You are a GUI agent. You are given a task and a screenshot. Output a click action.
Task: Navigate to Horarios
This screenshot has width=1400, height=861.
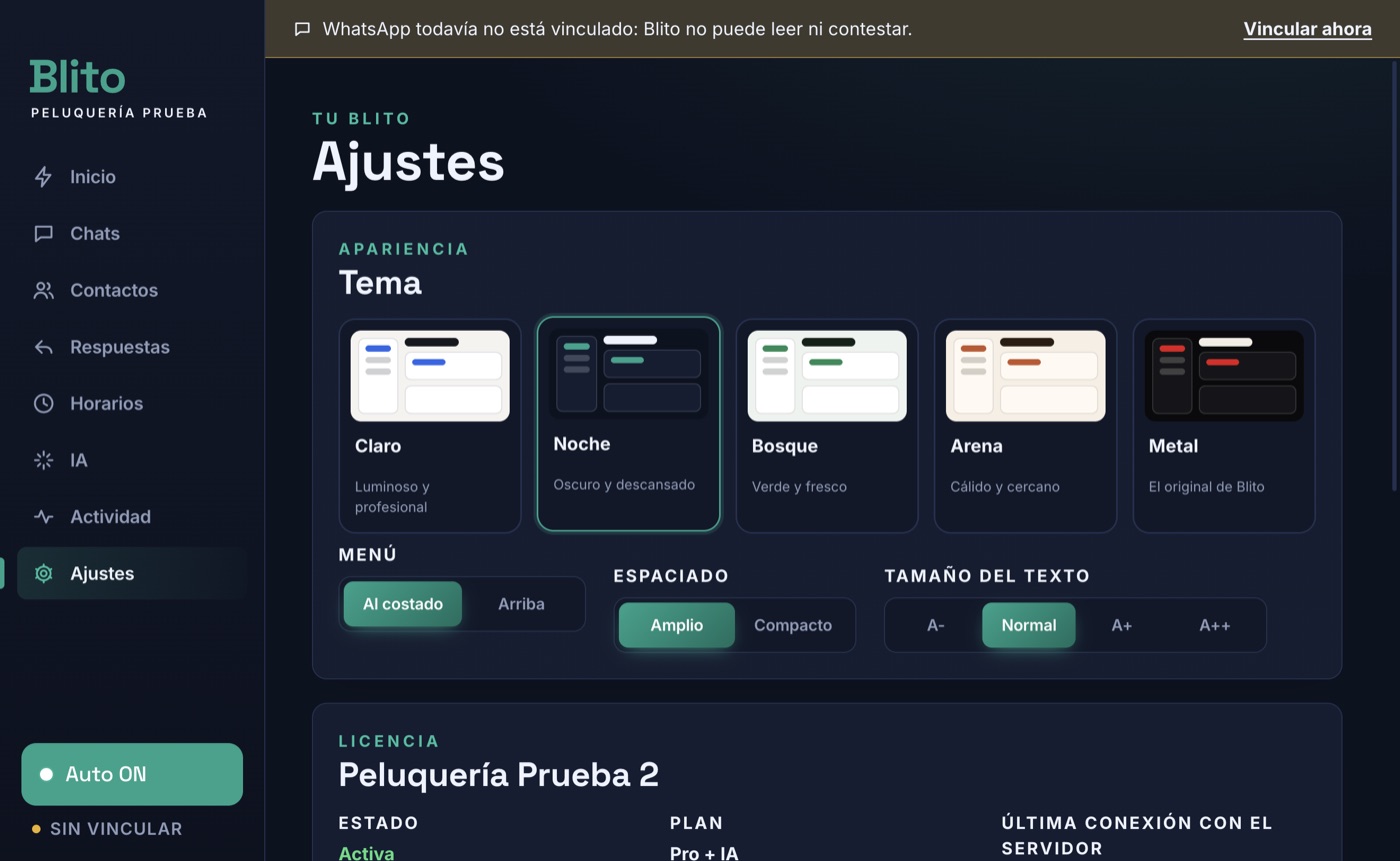pyautogui.click(x=132, y=404)
